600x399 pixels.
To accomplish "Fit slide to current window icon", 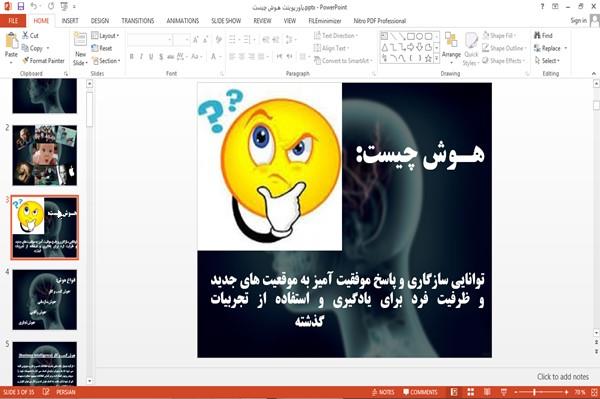I will point(594,392).
